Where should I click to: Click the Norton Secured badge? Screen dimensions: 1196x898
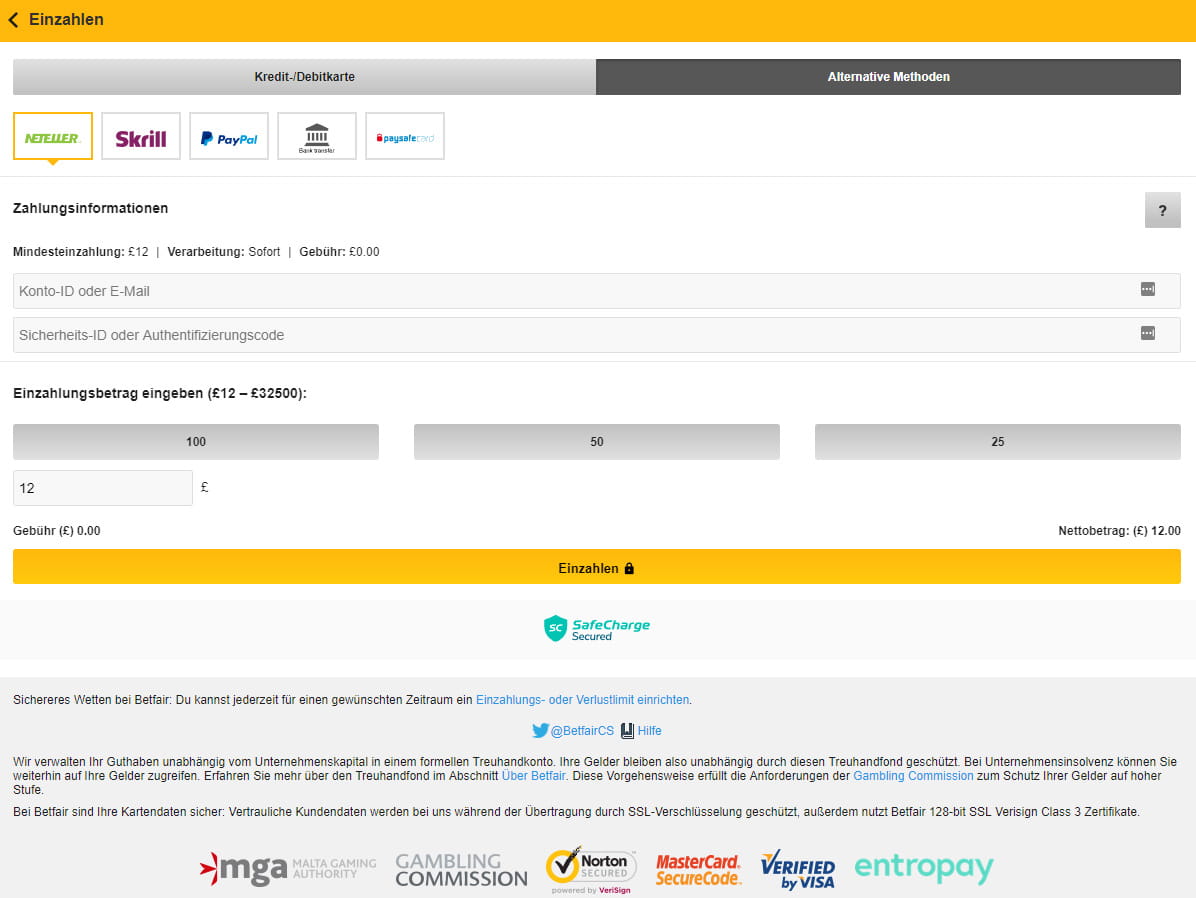(x=592, y=869)
